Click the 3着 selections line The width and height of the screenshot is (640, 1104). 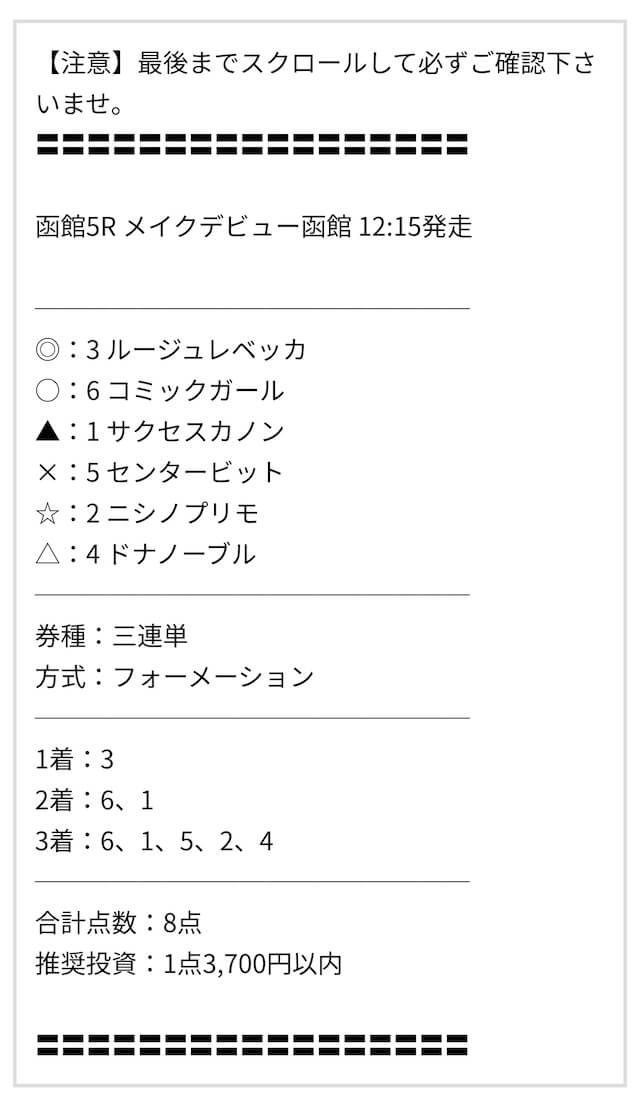(x=154, y=841)
